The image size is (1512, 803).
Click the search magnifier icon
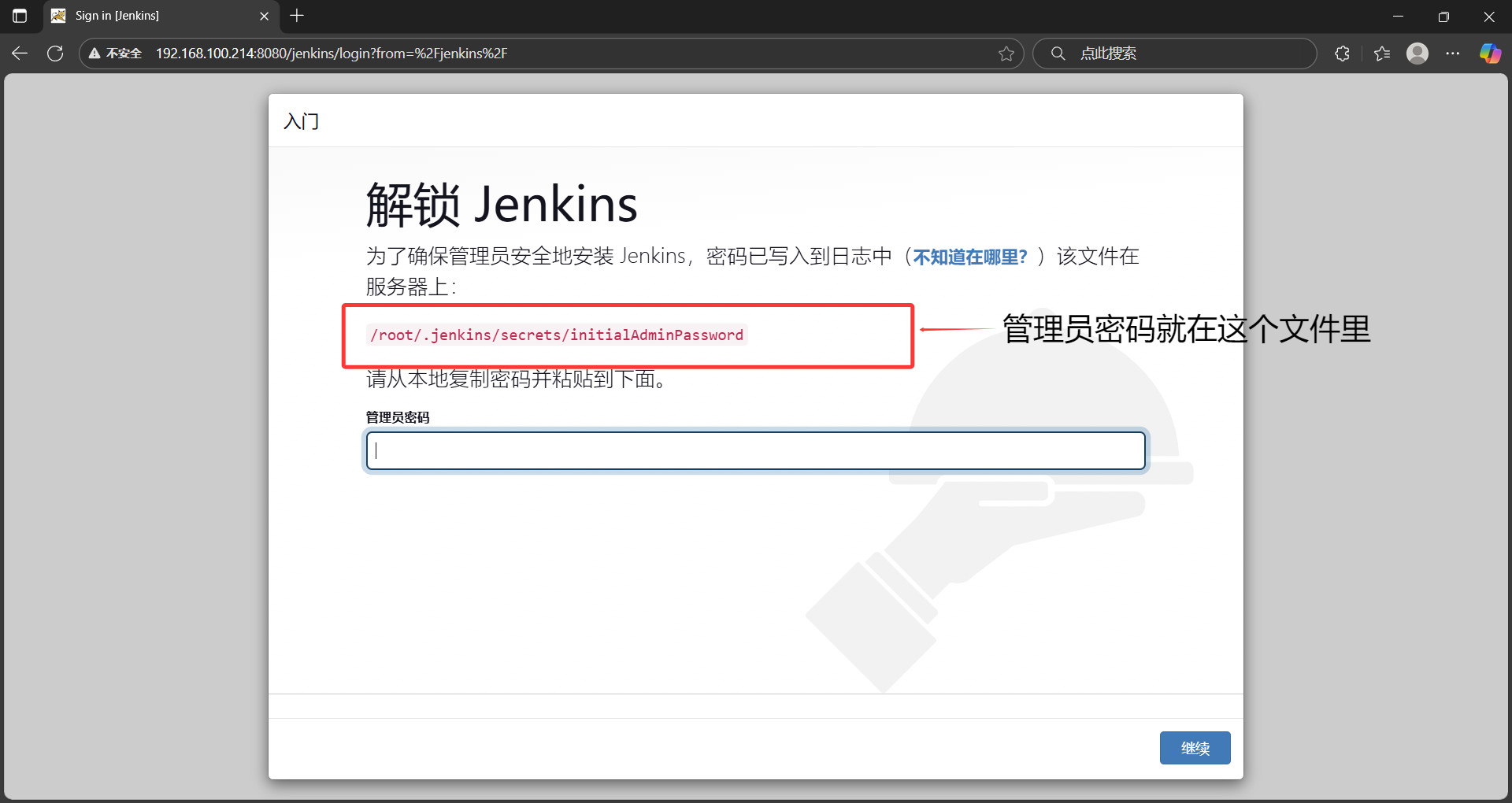coord(1058,54)
